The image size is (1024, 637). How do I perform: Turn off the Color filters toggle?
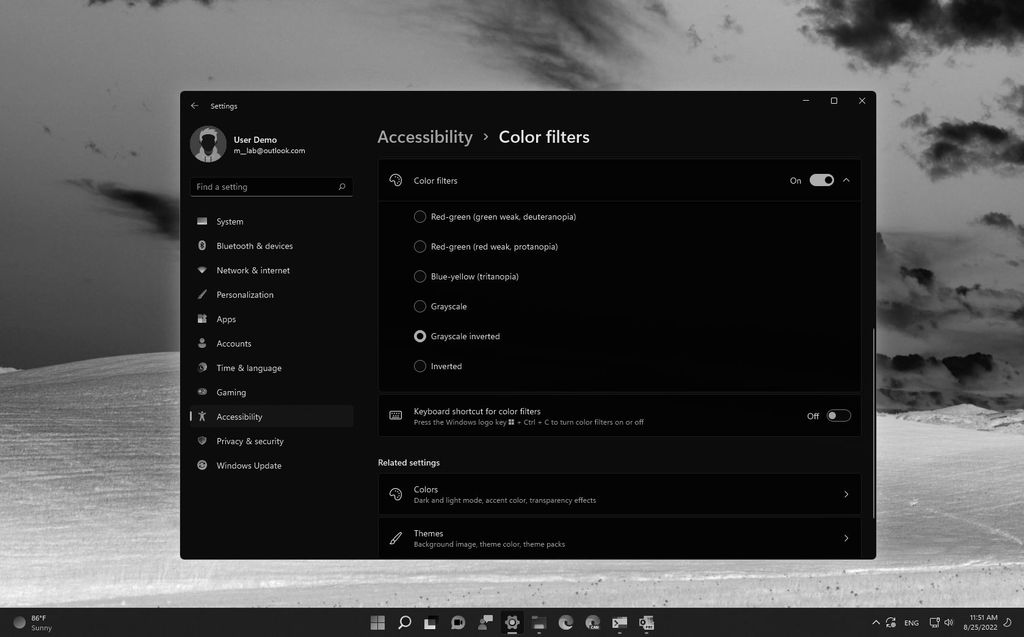coord(822,180)
